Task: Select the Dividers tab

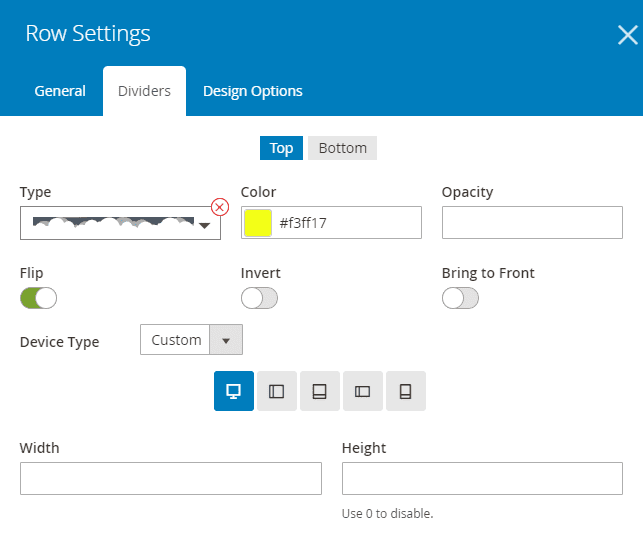Action: 144,91
